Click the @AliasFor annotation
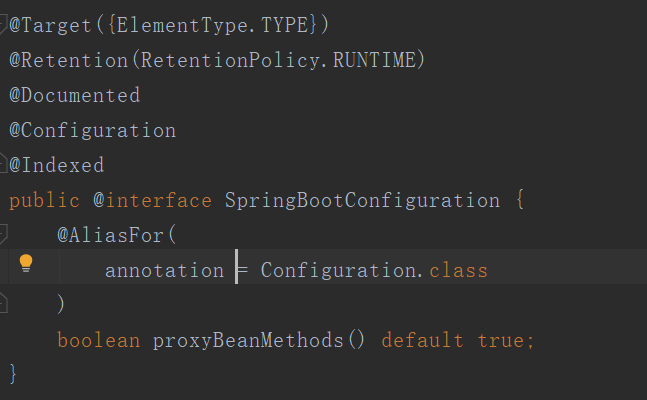Viewport: 647px width, 400px height. point(110,235)
